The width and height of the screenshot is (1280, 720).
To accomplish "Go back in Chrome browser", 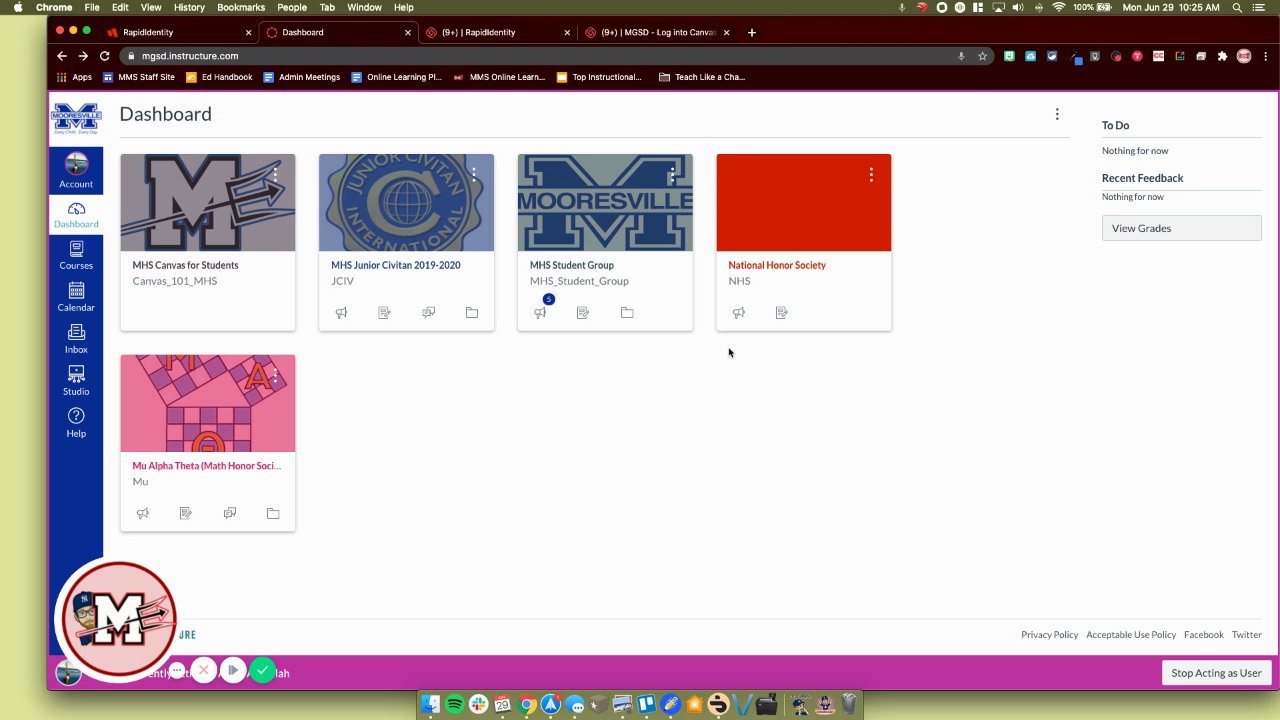I will tap(62, 56).
